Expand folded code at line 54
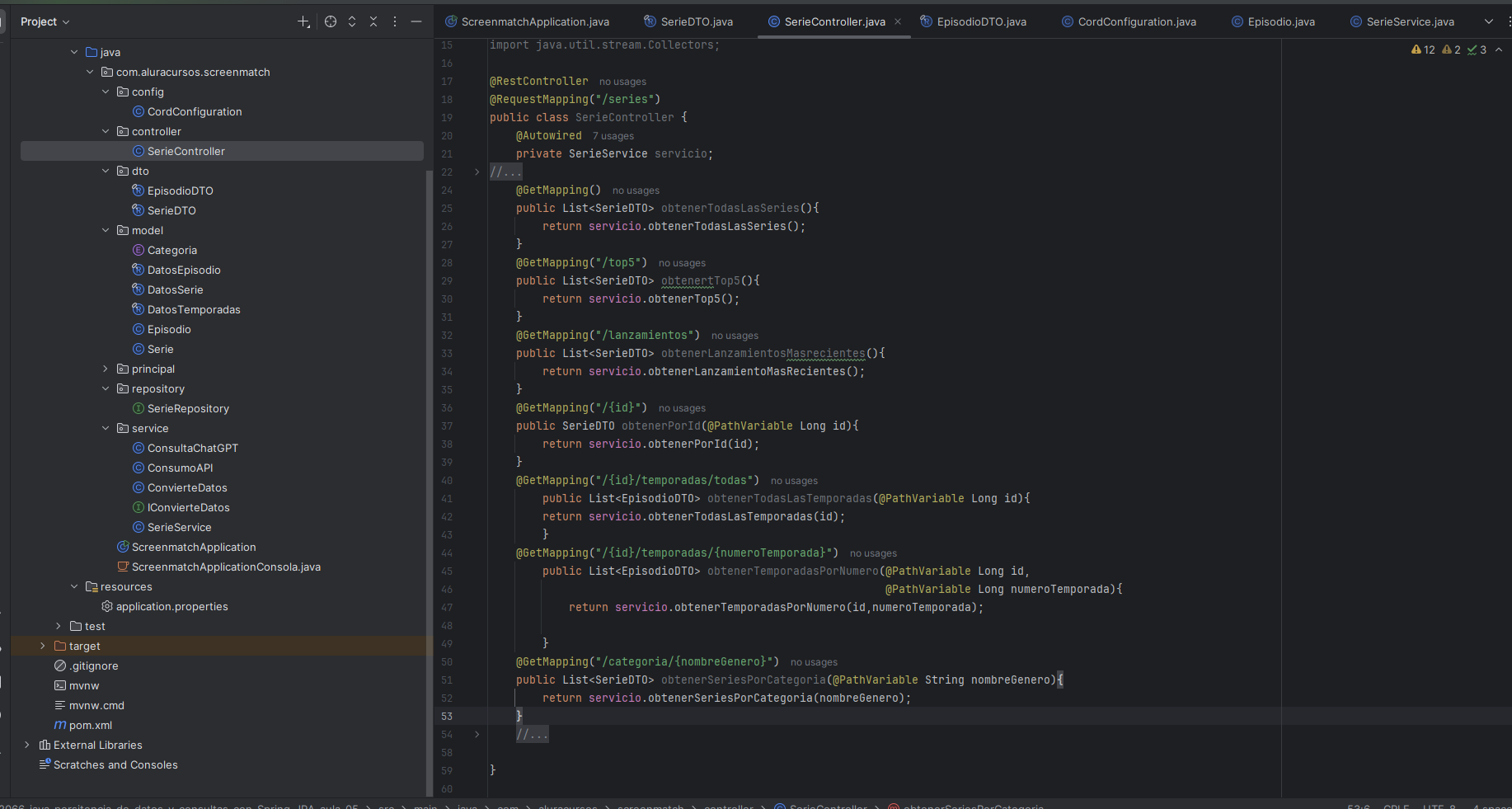The height and width of the screenshot is (809, 1512). [x=477, y=734]
